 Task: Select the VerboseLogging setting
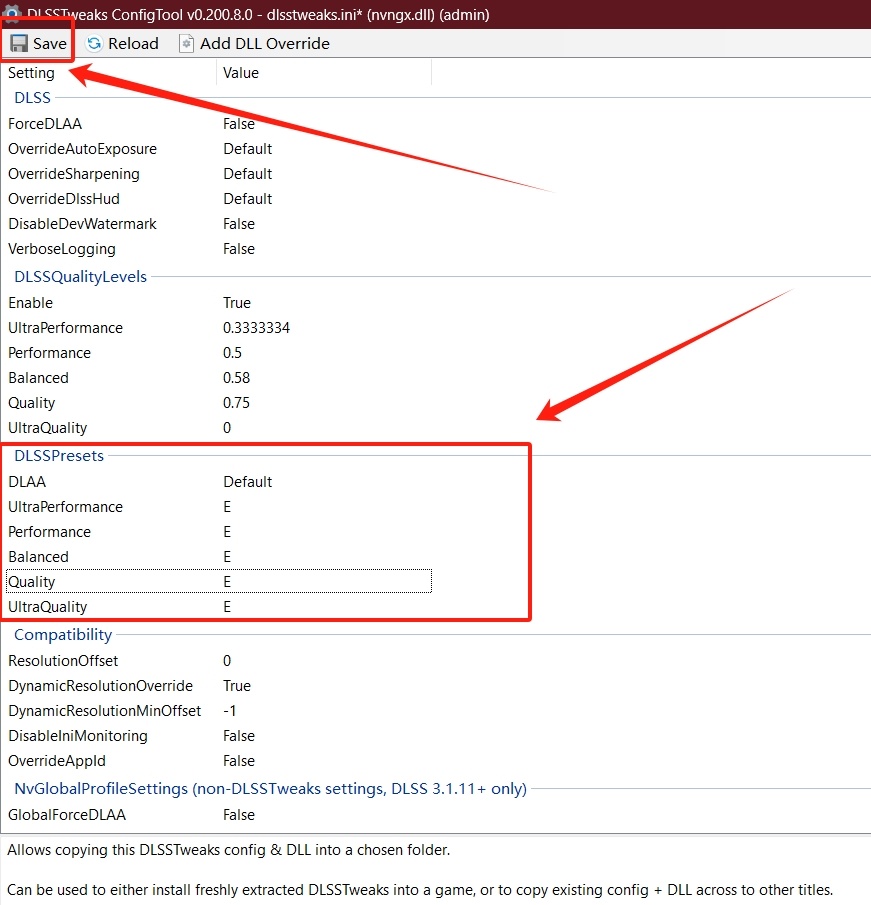click(62, 249)
